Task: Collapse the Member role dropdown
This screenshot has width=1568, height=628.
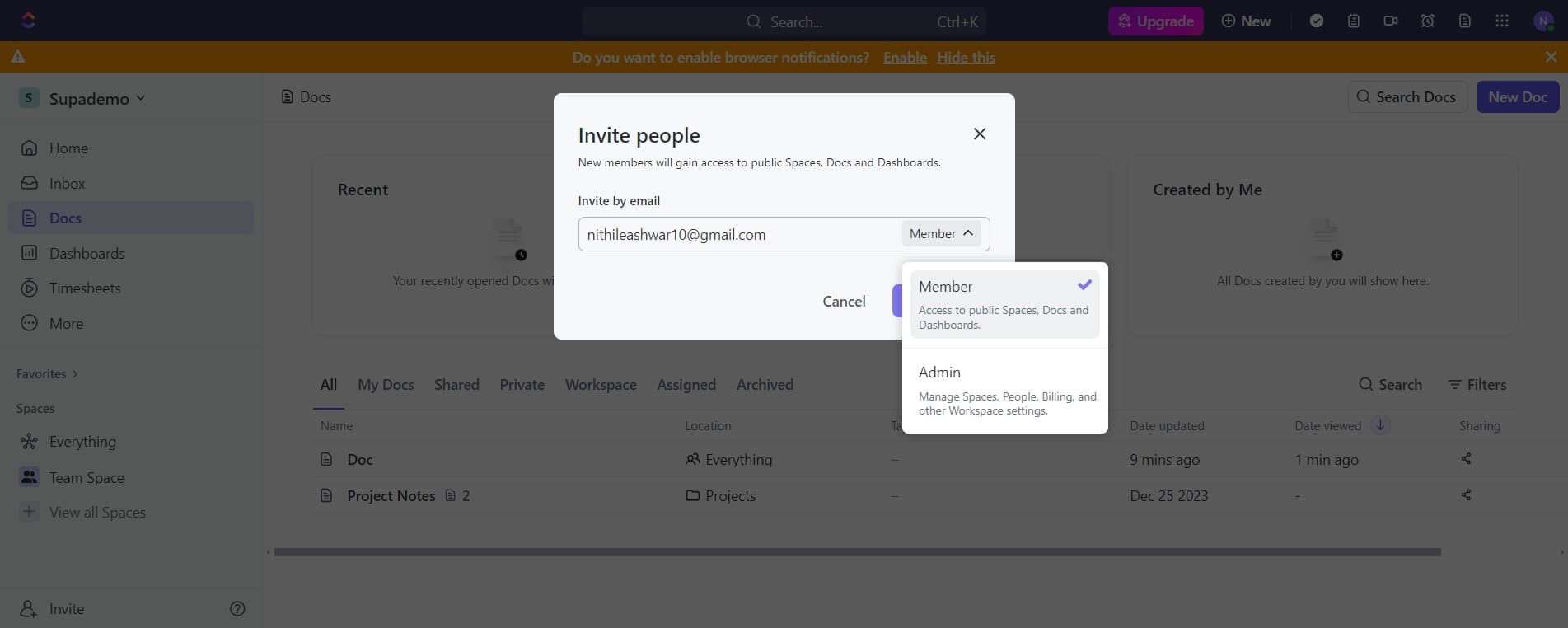Action: (x=941, y=234)
